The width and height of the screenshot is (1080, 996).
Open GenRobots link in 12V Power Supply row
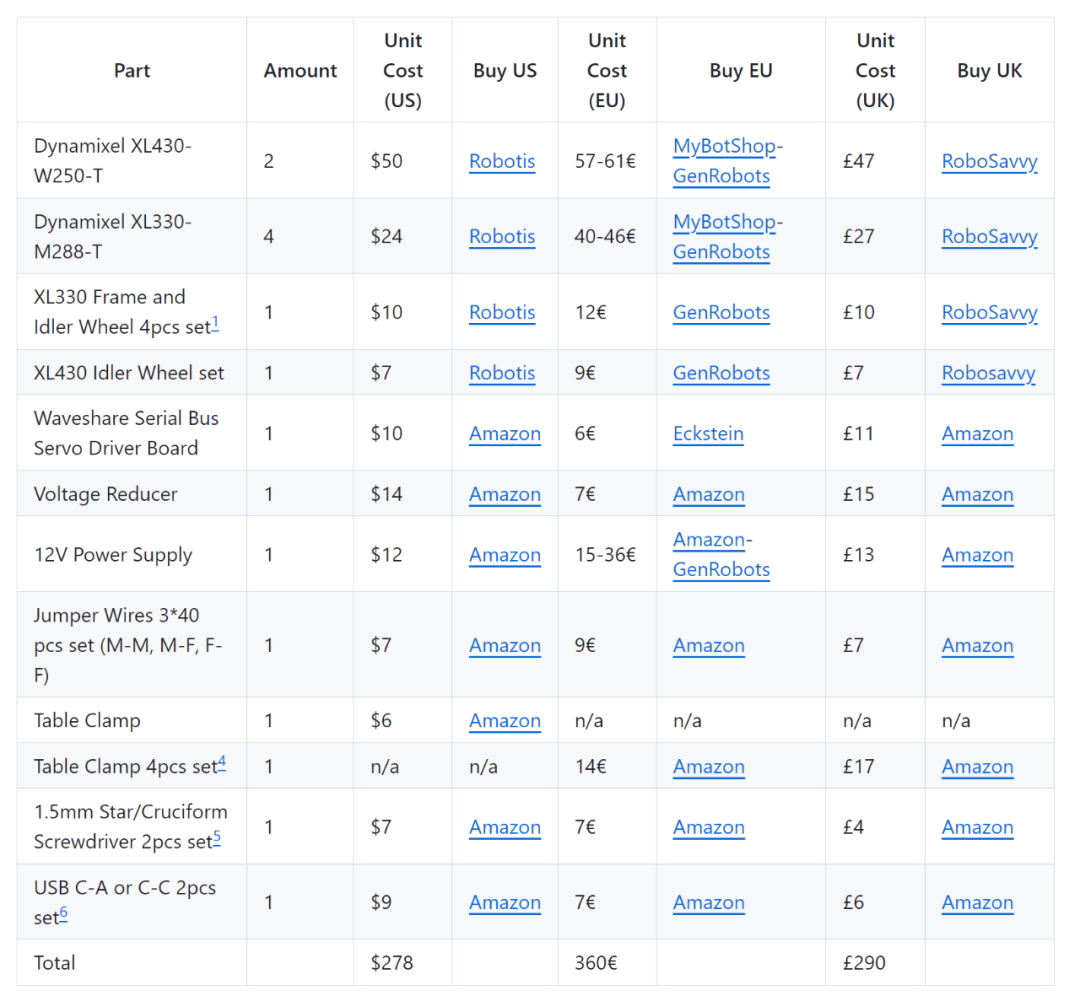[721, 569]
